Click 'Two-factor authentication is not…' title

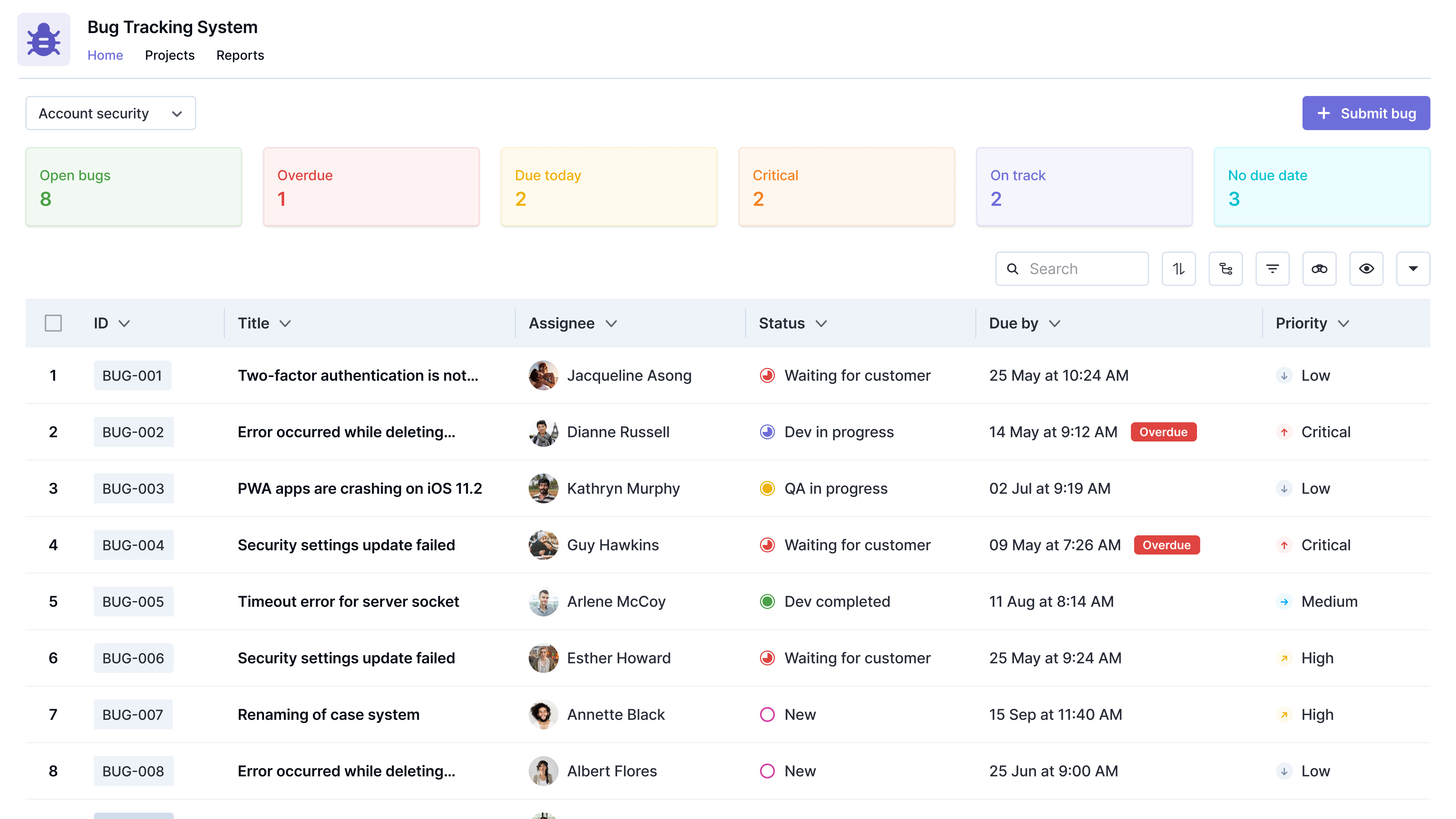(358, 376)
